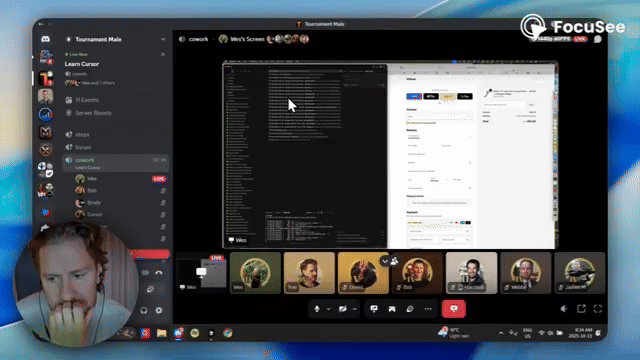Open the 11 Events item

(87, 100)
